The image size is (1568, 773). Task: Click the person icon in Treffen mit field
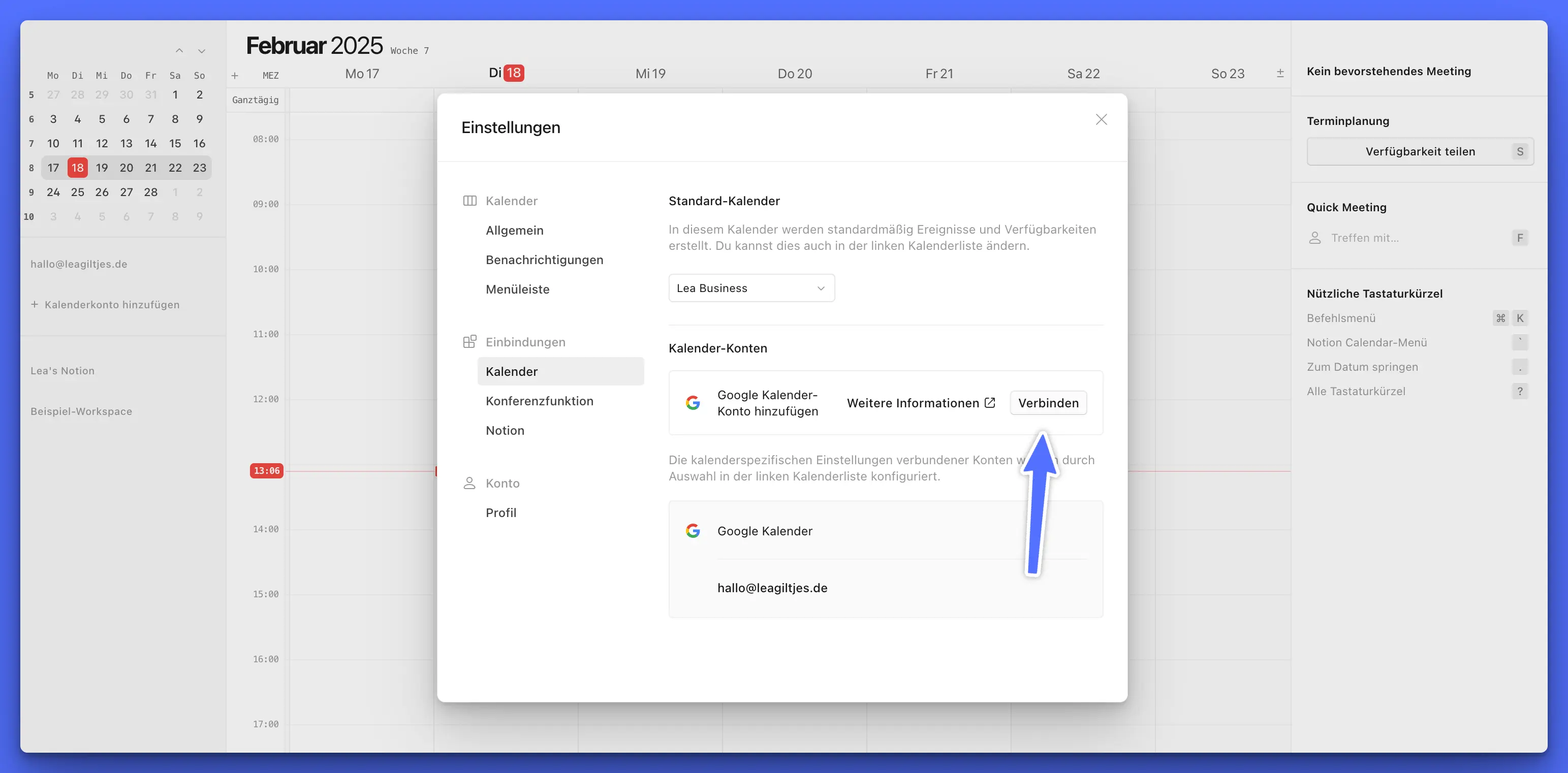tap(1315, 238)
